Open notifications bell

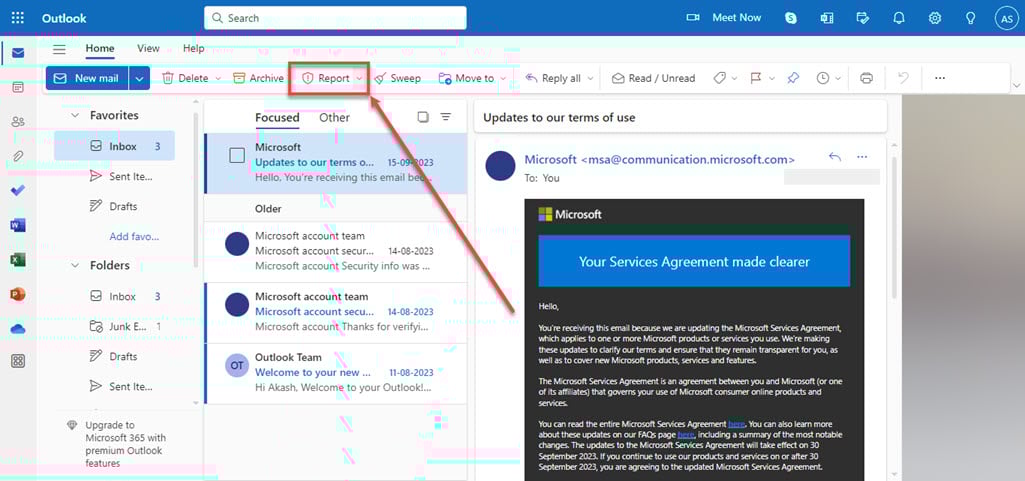[x=899, y=18]
